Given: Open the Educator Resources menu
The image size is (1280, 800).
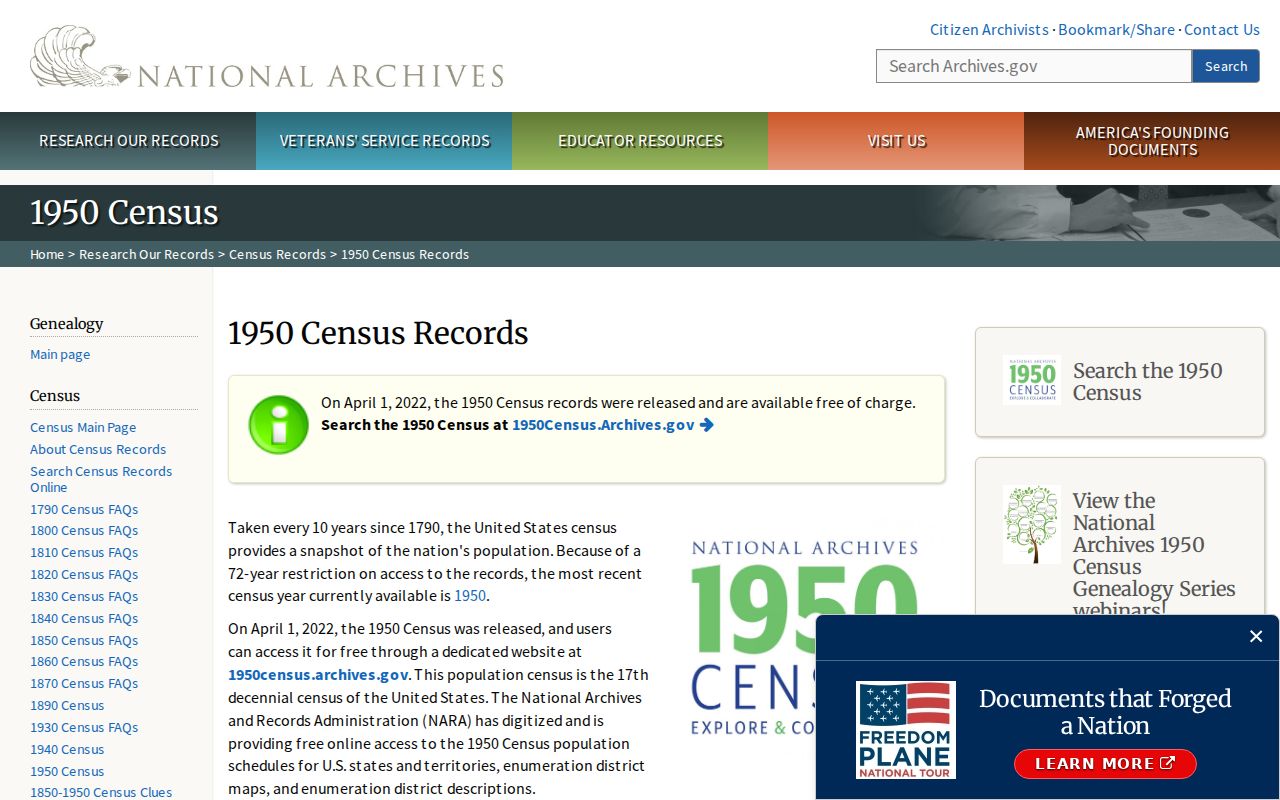Looking at the screenshot, I should coord(640,141).
